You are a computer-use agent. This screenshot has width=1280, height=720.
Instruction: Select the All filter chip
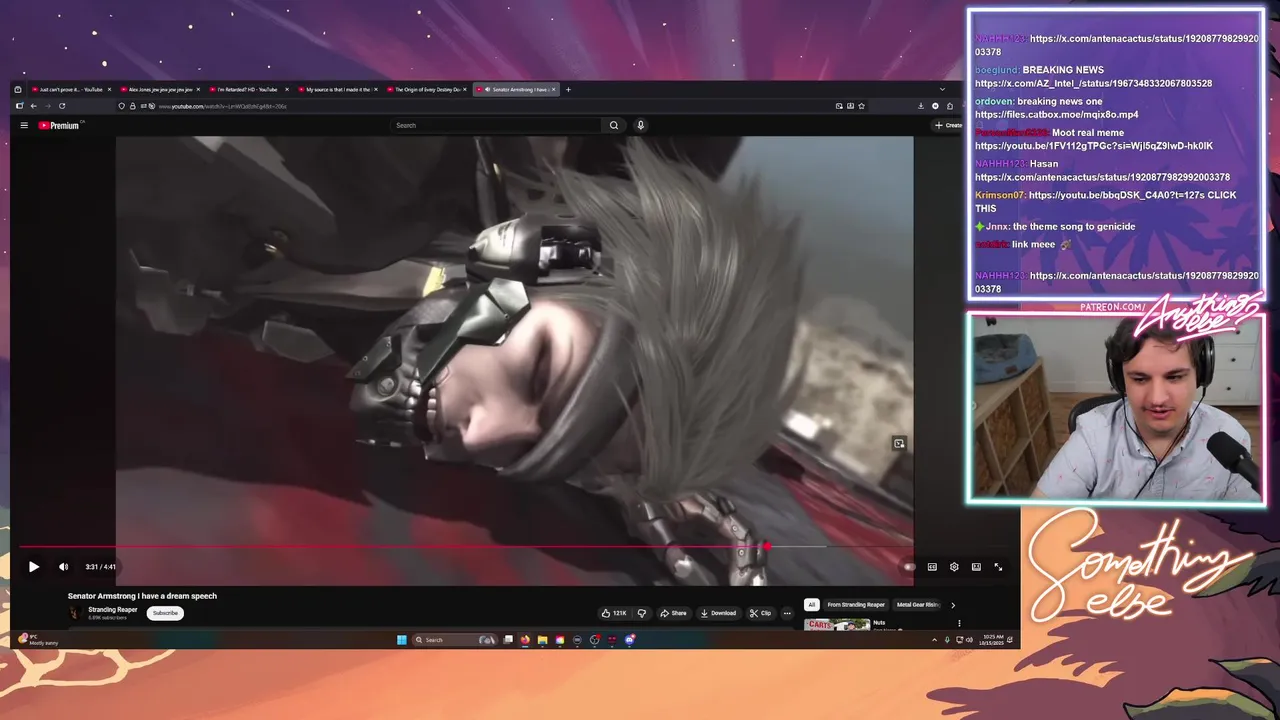pyautogui.click(x=812, y=605)
